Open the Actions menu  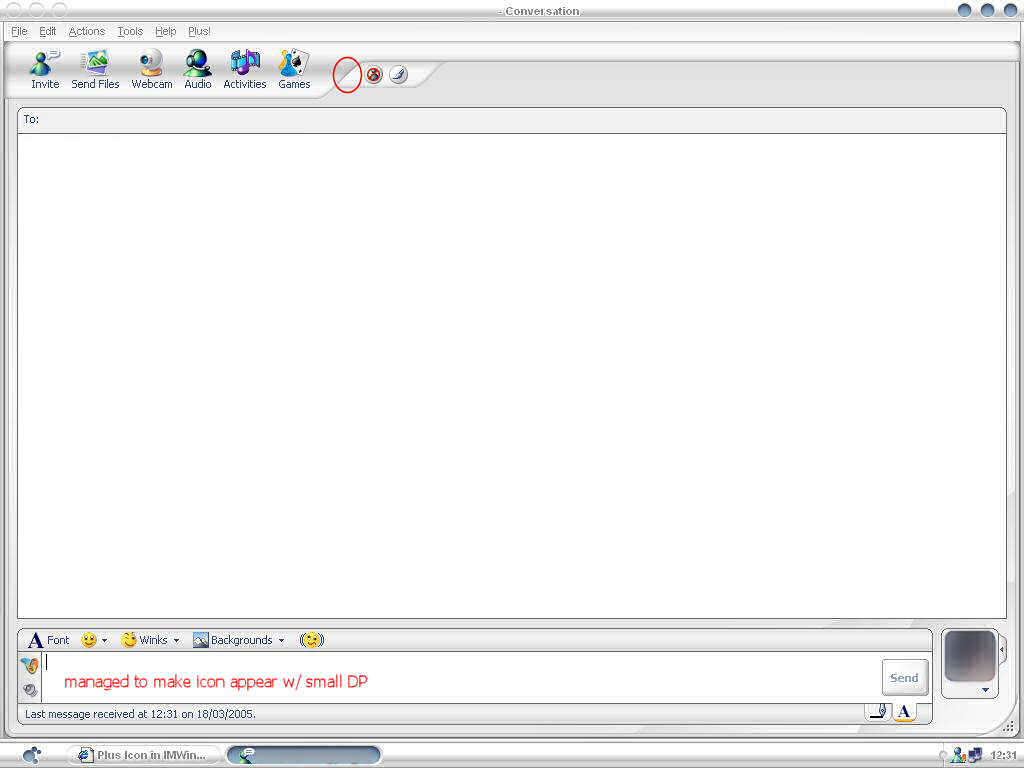[x=86, y=32]
